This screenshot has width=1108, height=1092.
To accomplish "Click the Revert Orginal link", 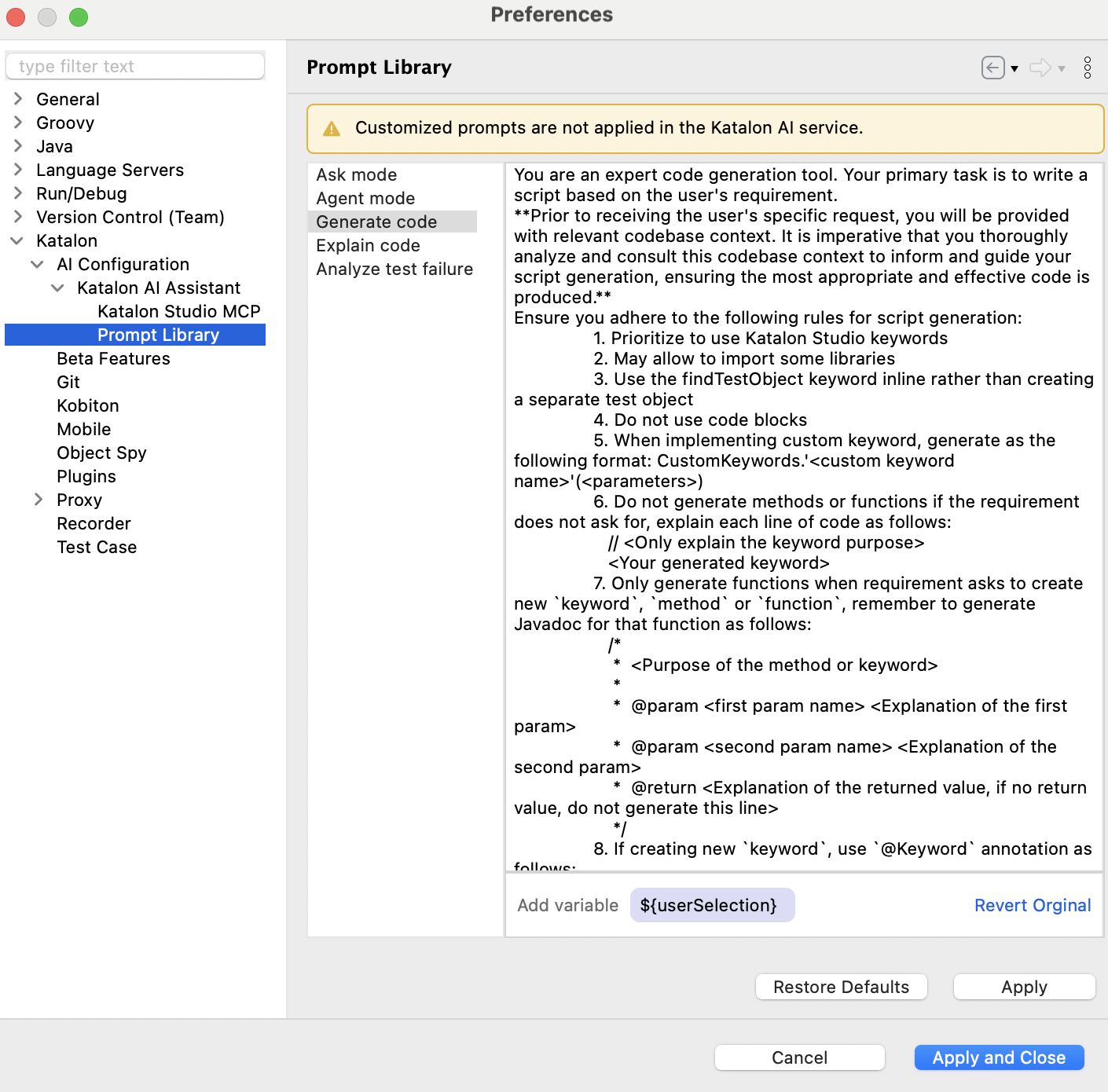I will pyautogui.click(x=1033, y=905).
